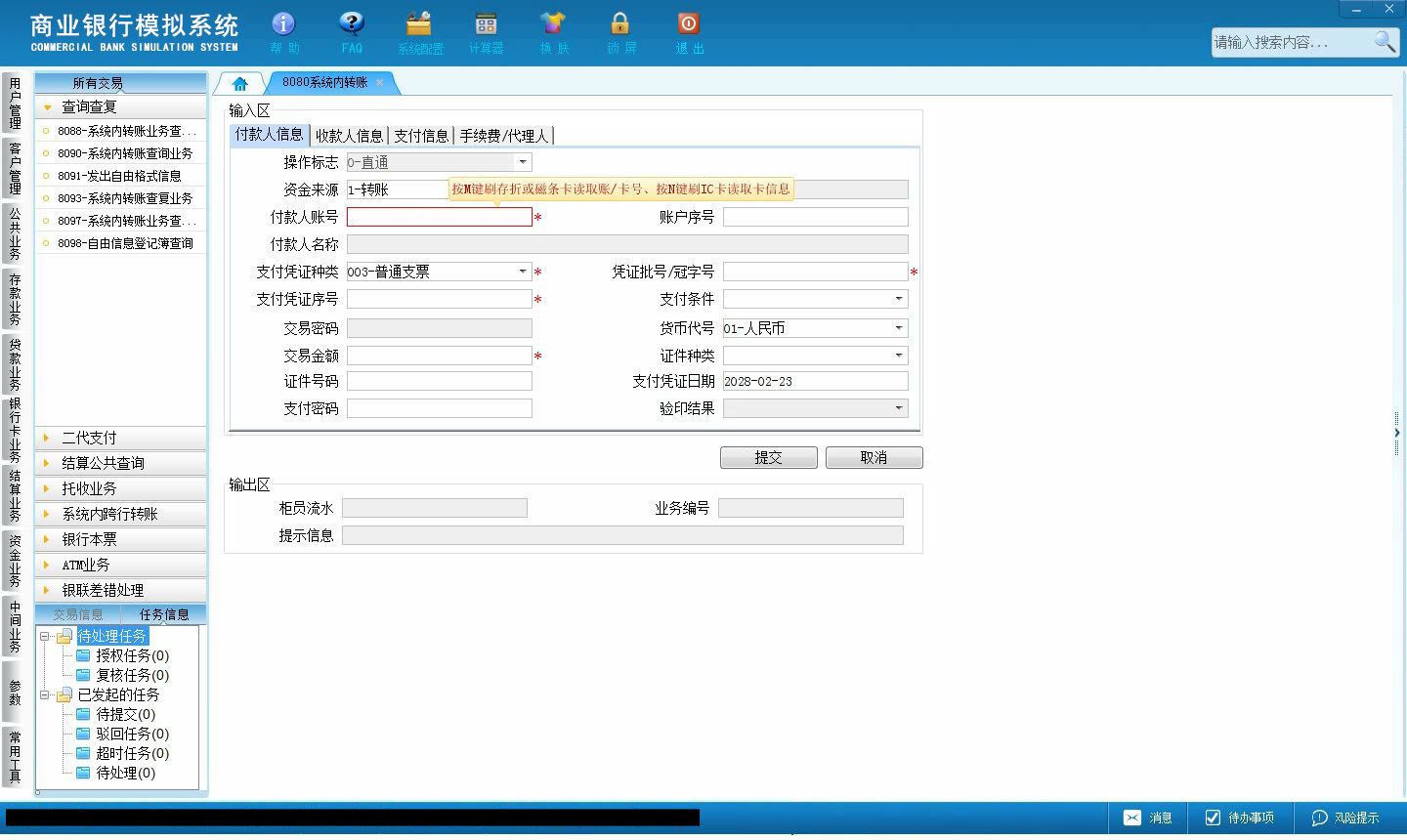Click the top search box
The image size is (1407, 840).
coord(1292,42)
